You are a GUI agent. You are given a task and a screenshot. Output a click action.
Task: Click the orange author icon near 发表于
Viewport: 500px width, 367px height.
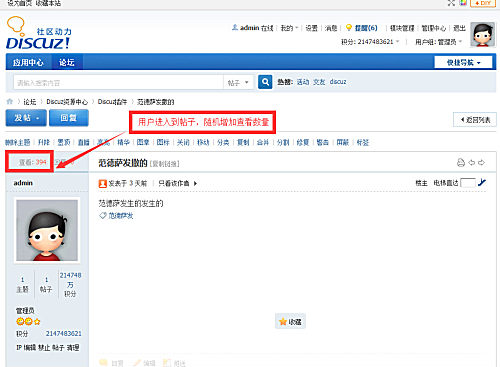click(103, 183)
